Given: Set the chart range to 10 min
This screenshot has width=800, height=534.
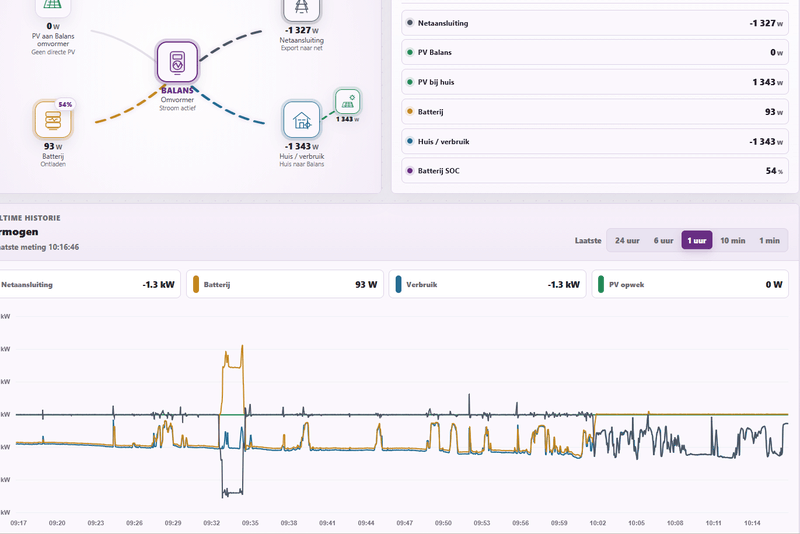Looking at the screenshot, I should coord(733,240).
